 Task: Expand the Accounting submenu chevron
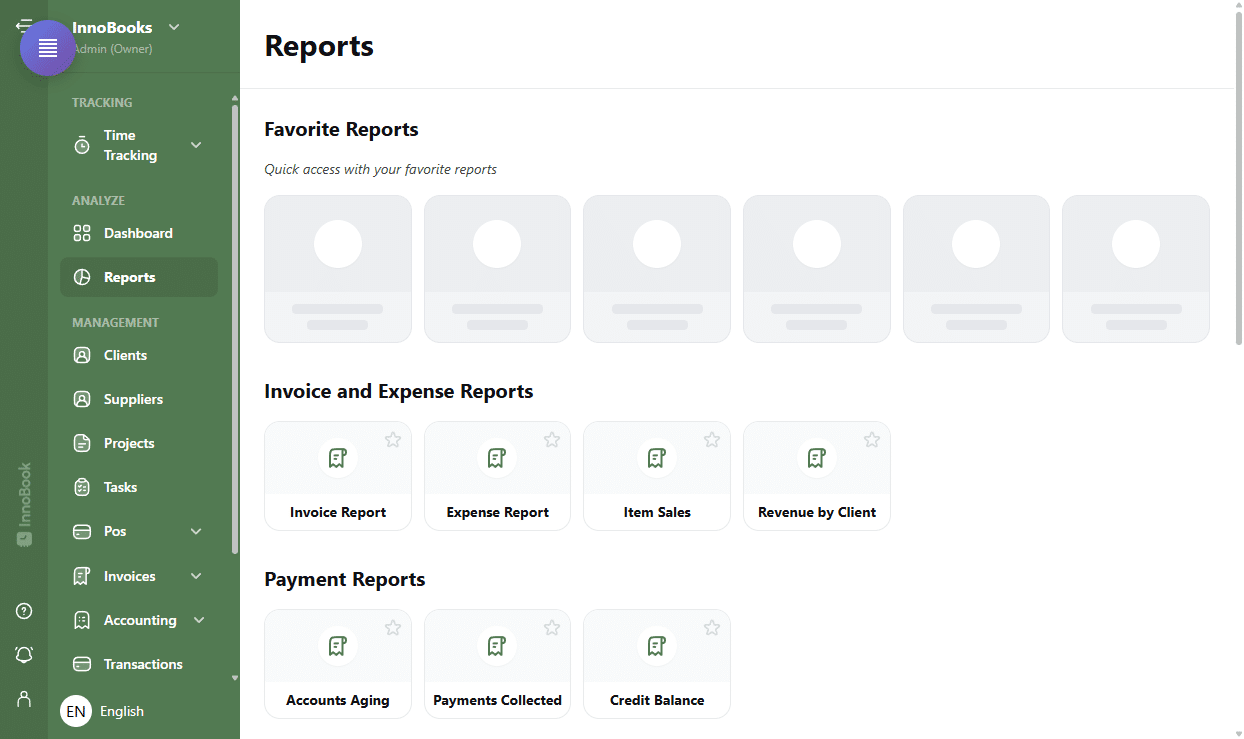click(199, 620)
